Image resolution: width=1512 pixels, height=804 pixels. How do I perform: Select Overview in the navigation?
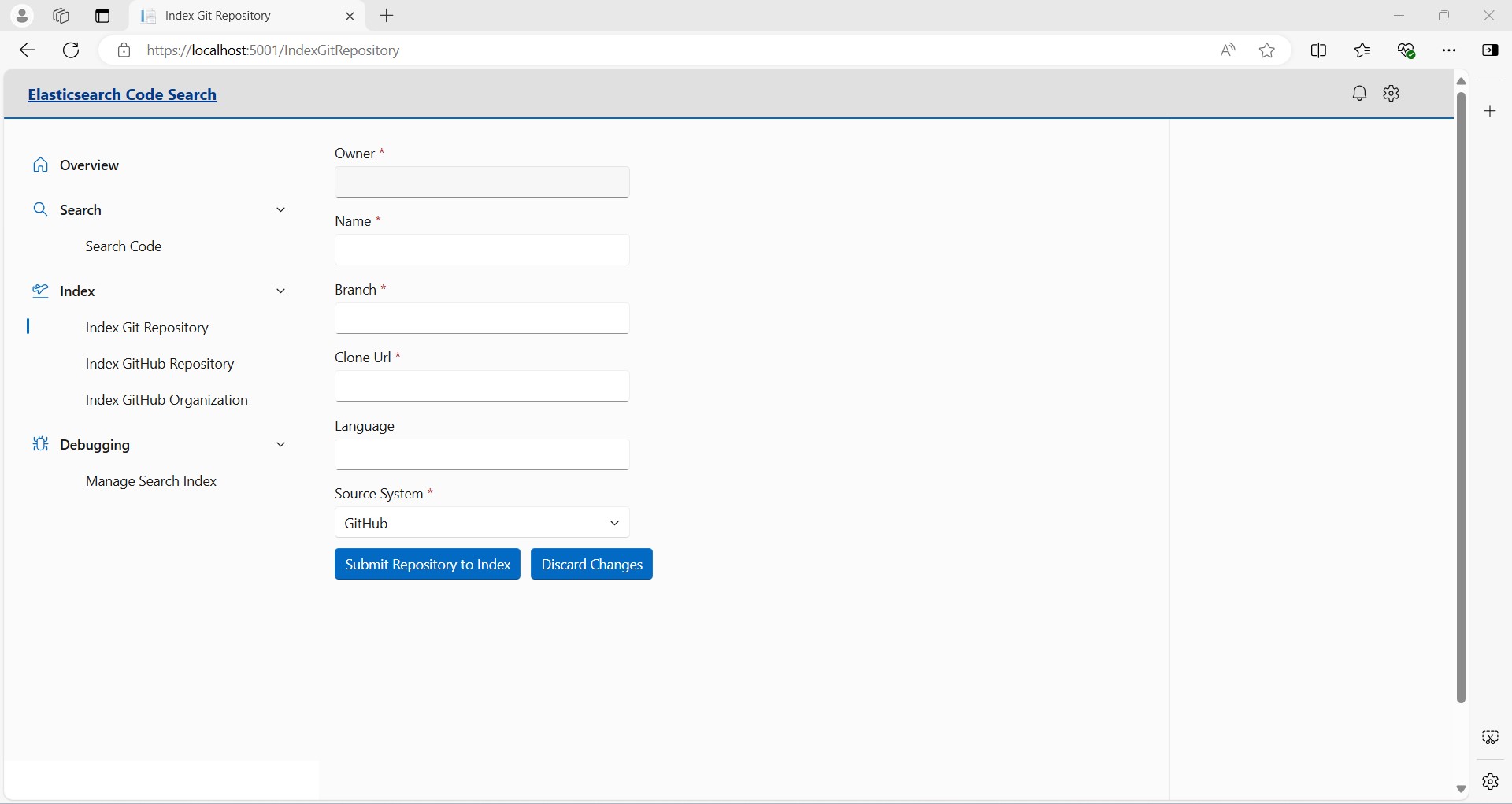(x=89, y=165)
